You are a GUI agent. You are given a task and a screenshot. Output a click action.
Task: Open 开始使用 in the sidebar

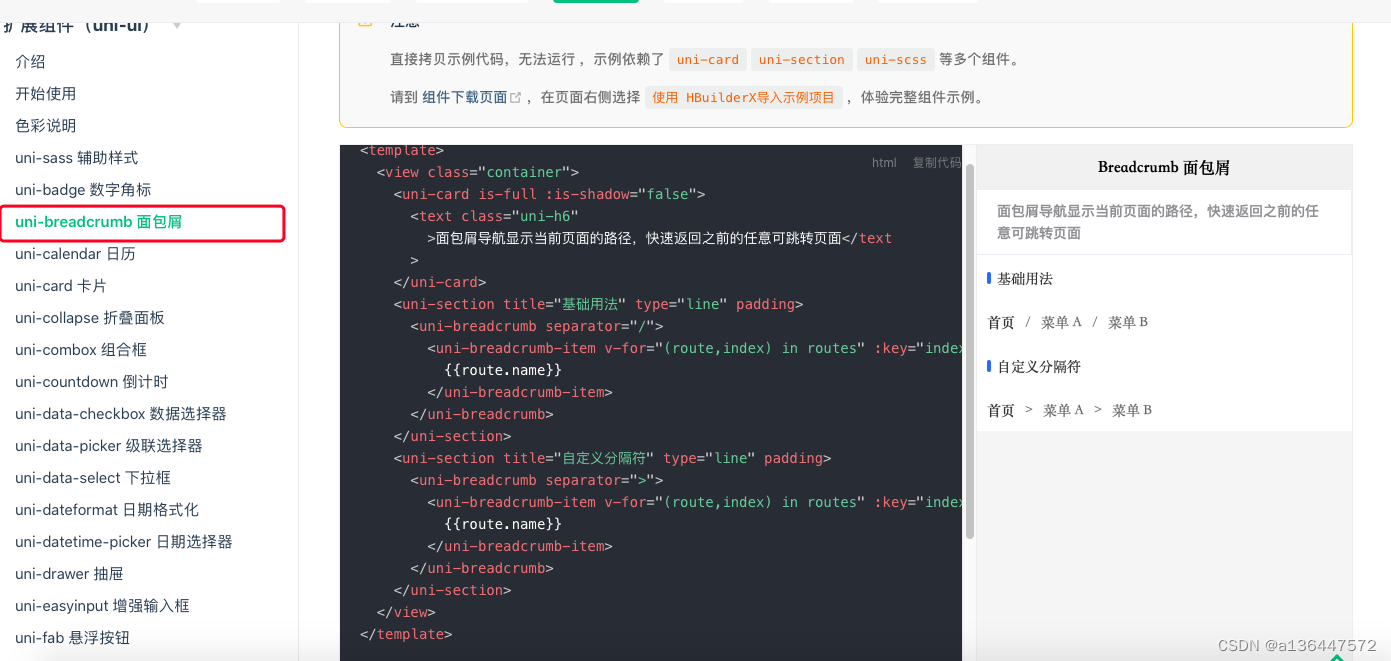46,94
